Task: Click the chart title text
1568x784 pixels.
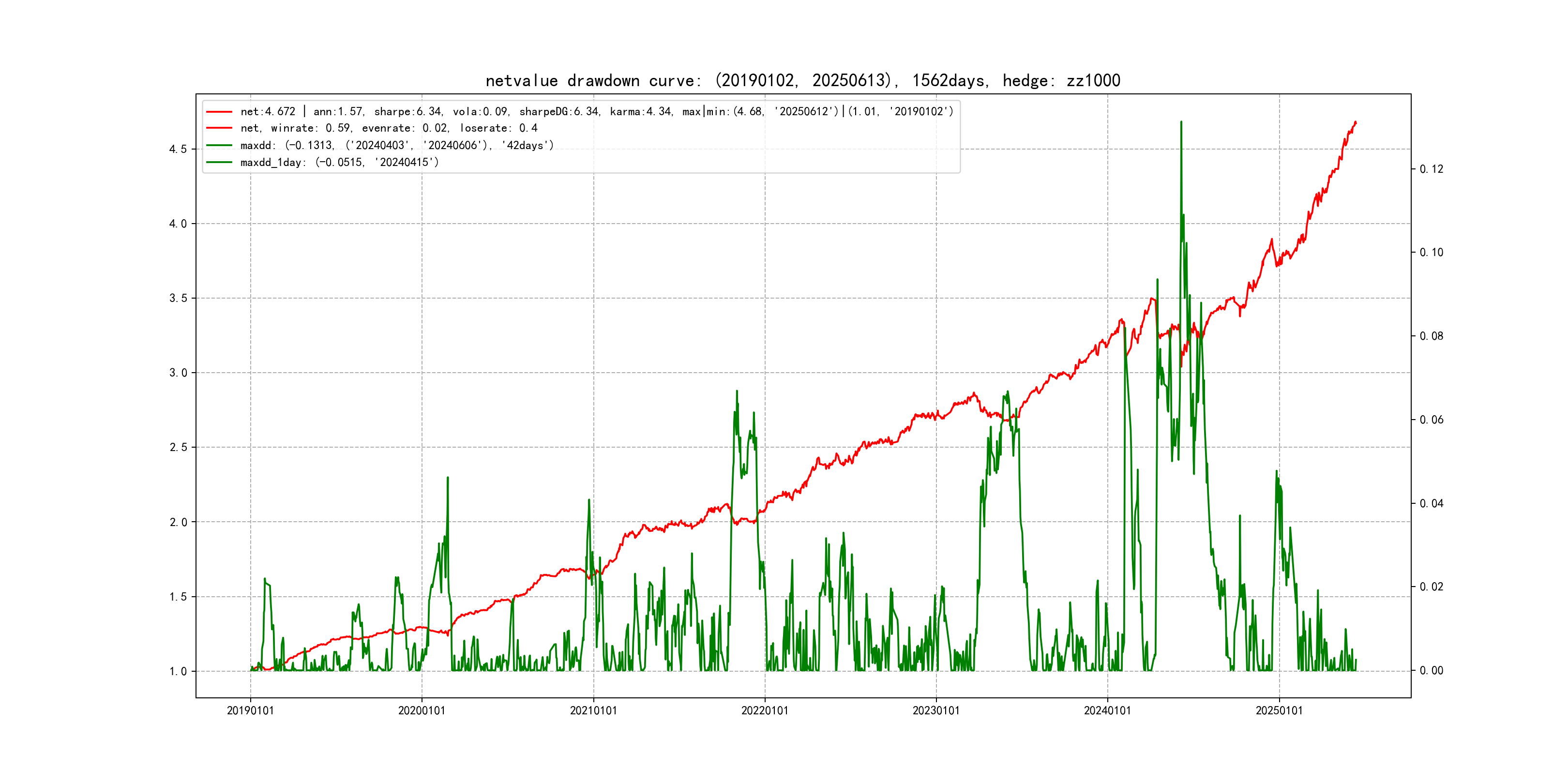Action: pos(802,80)
